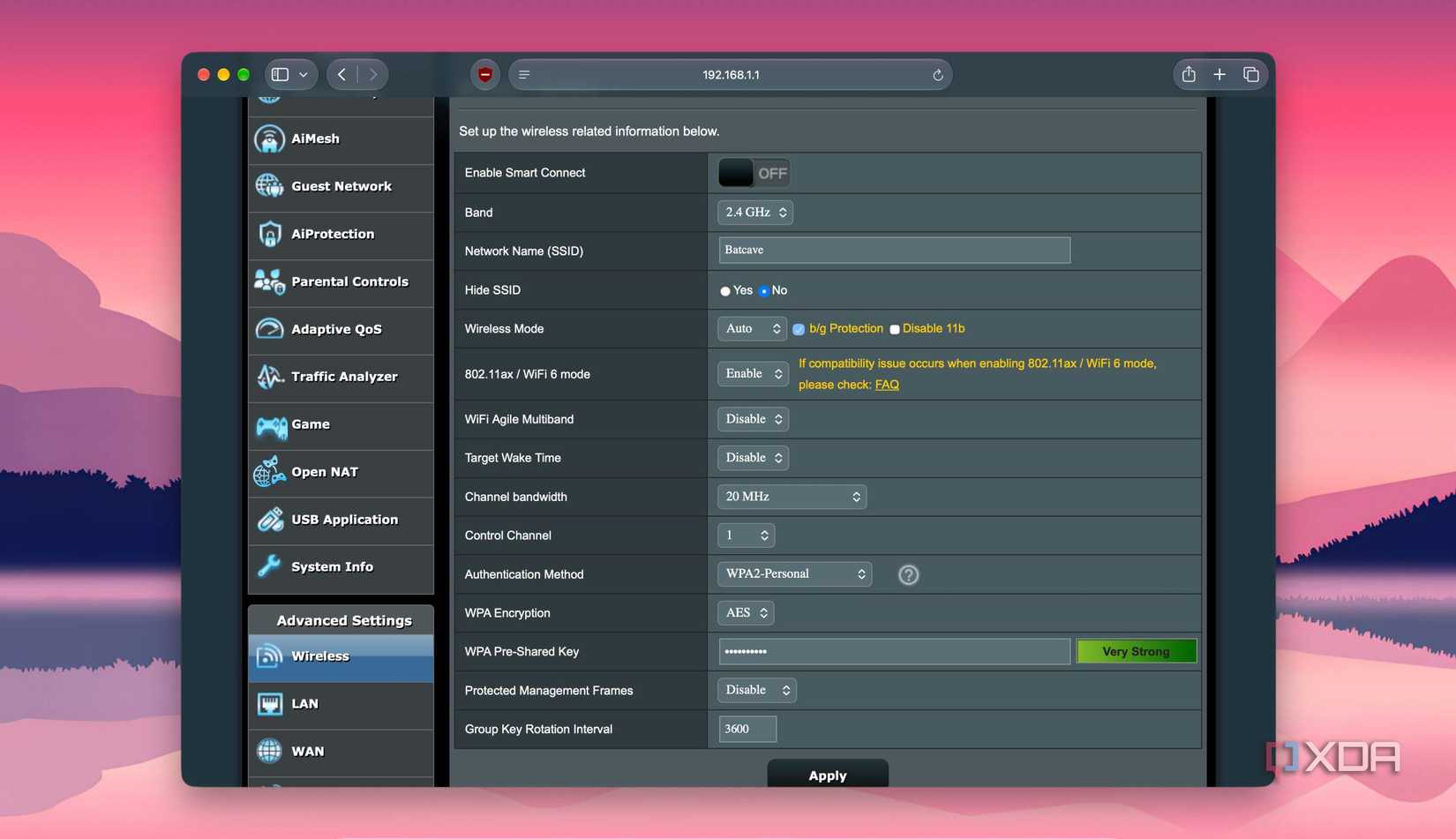
Task: Open Parental Controls people icon
Action: tap(269, 281)
